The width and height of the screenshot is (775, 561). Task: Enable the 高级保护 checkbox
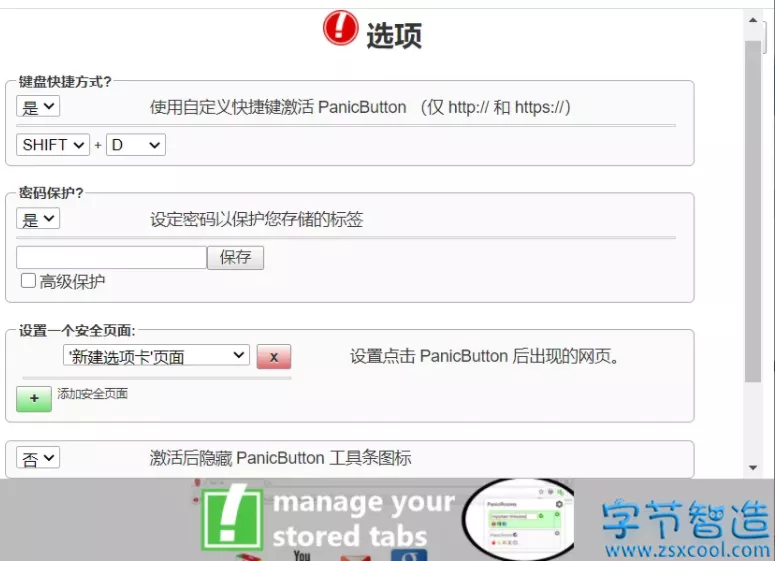coord(28,281)
